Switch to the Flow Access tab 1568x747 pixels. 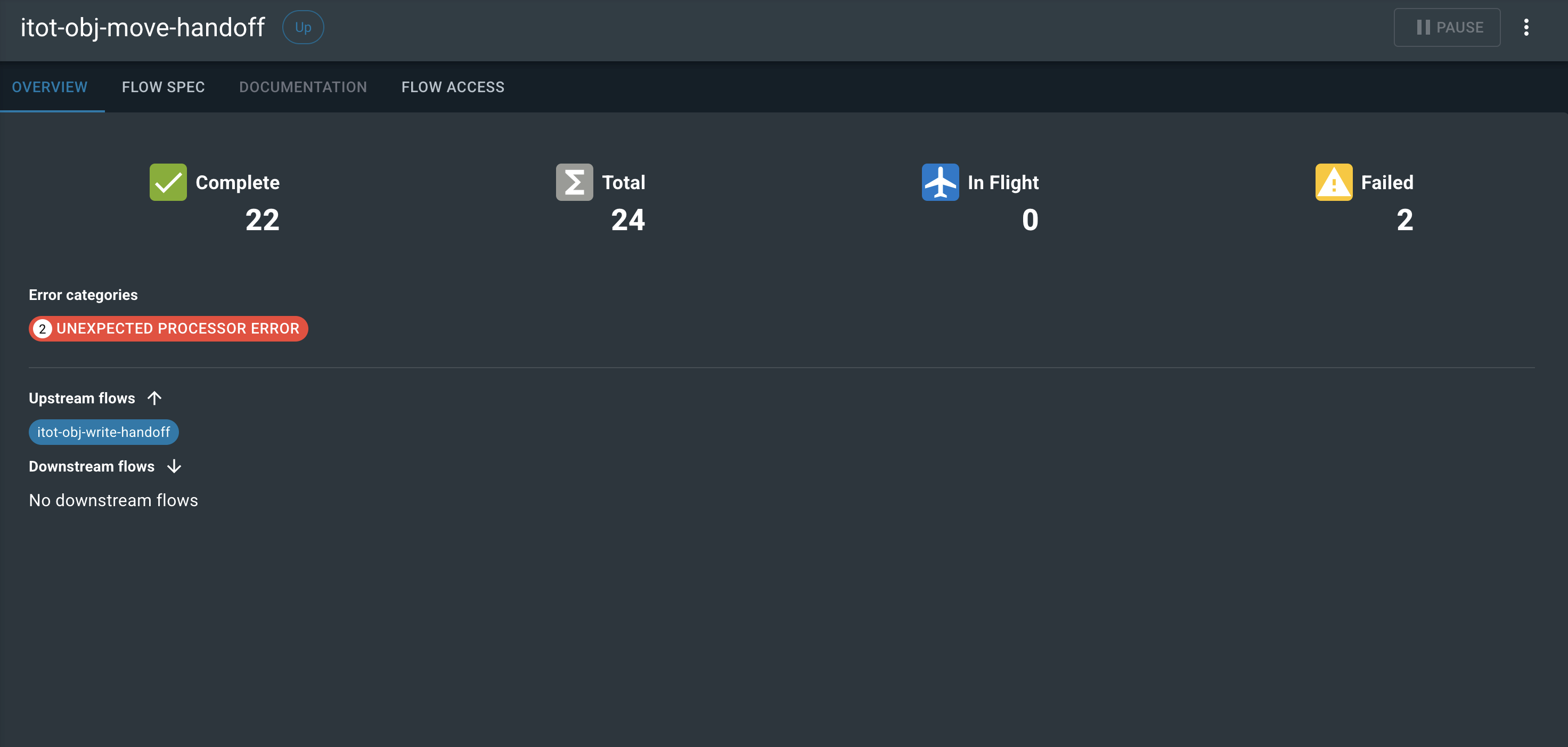pyautogui.click(x=452, y=87)
